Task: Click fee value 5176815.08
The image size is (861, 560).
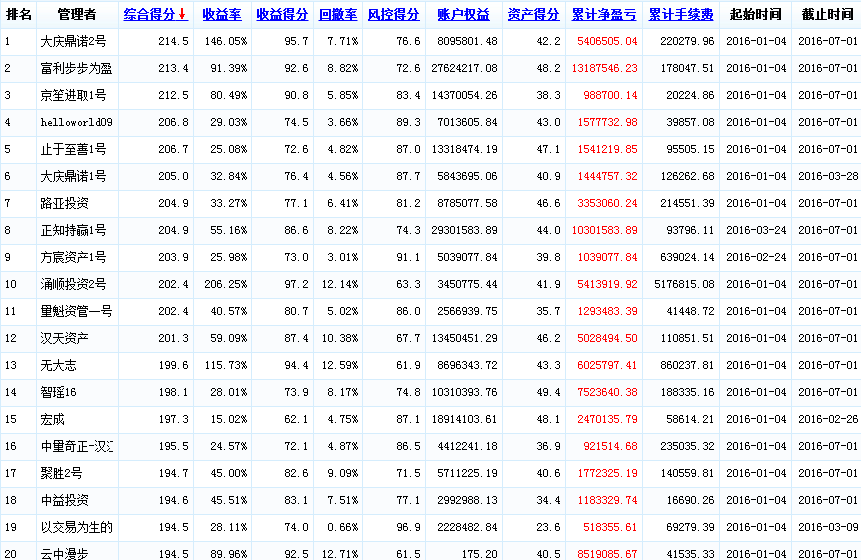Action: coord(684,284)
